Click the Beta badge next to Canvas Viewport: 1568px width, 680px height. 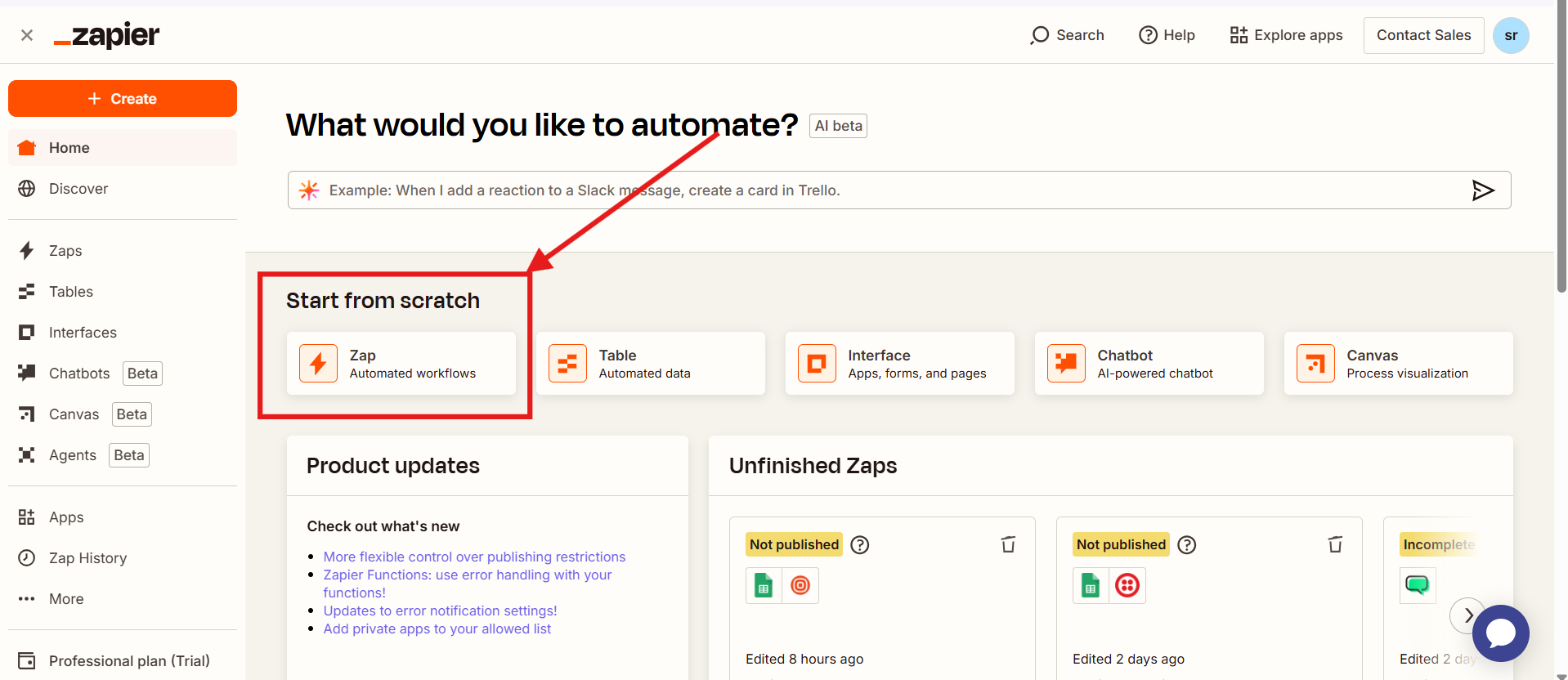(x=132, y=414)
